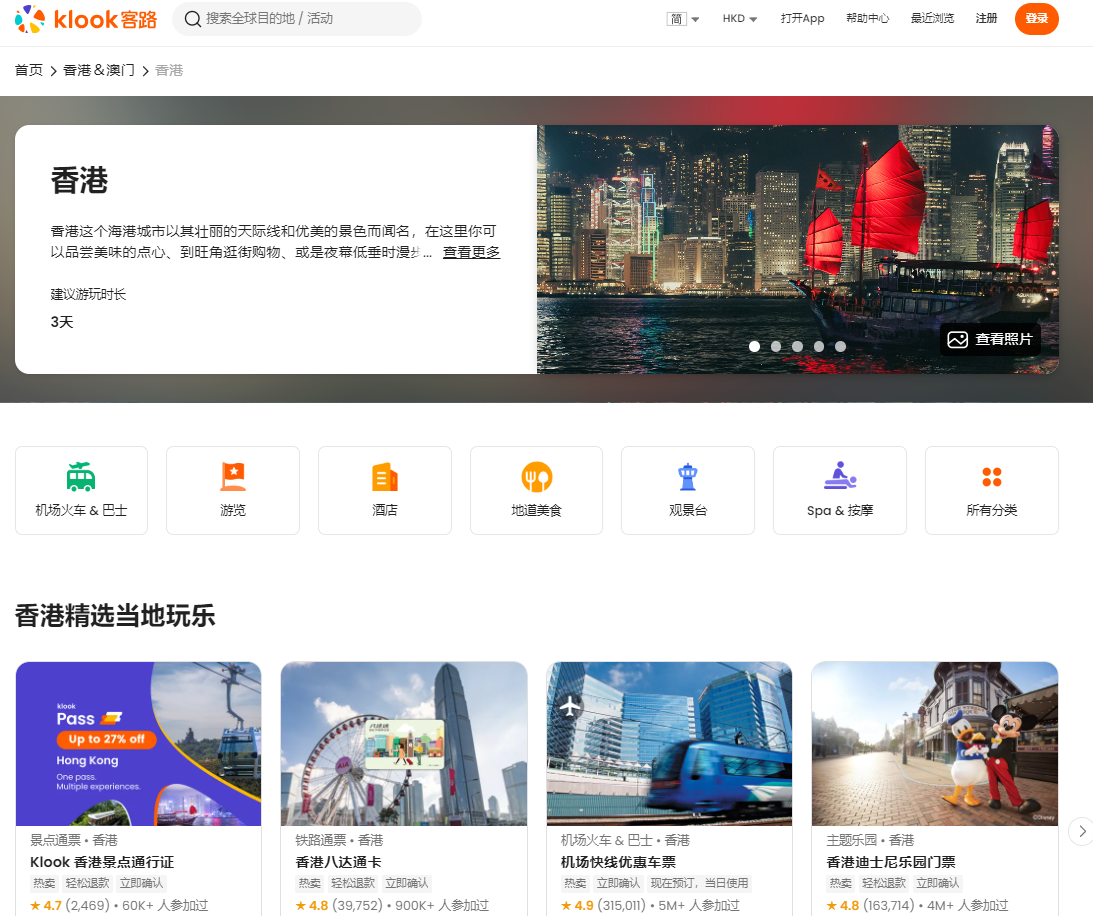The image size is (1093, 916).
Task: Switch to the second banner slide dot
Action: [x=776, y=346]
